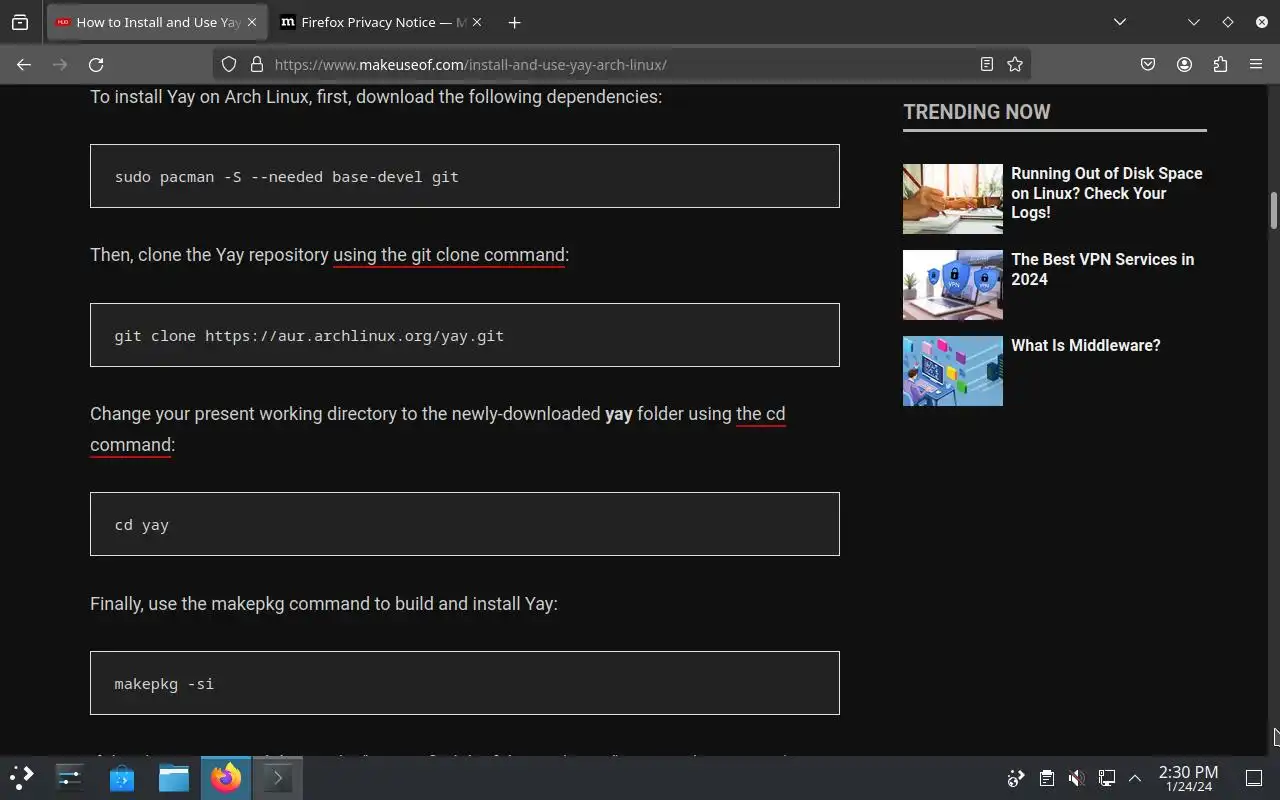Open 'The Best VPN Services in 2024' article
1280x800 pixels.
pos(1102,269)
